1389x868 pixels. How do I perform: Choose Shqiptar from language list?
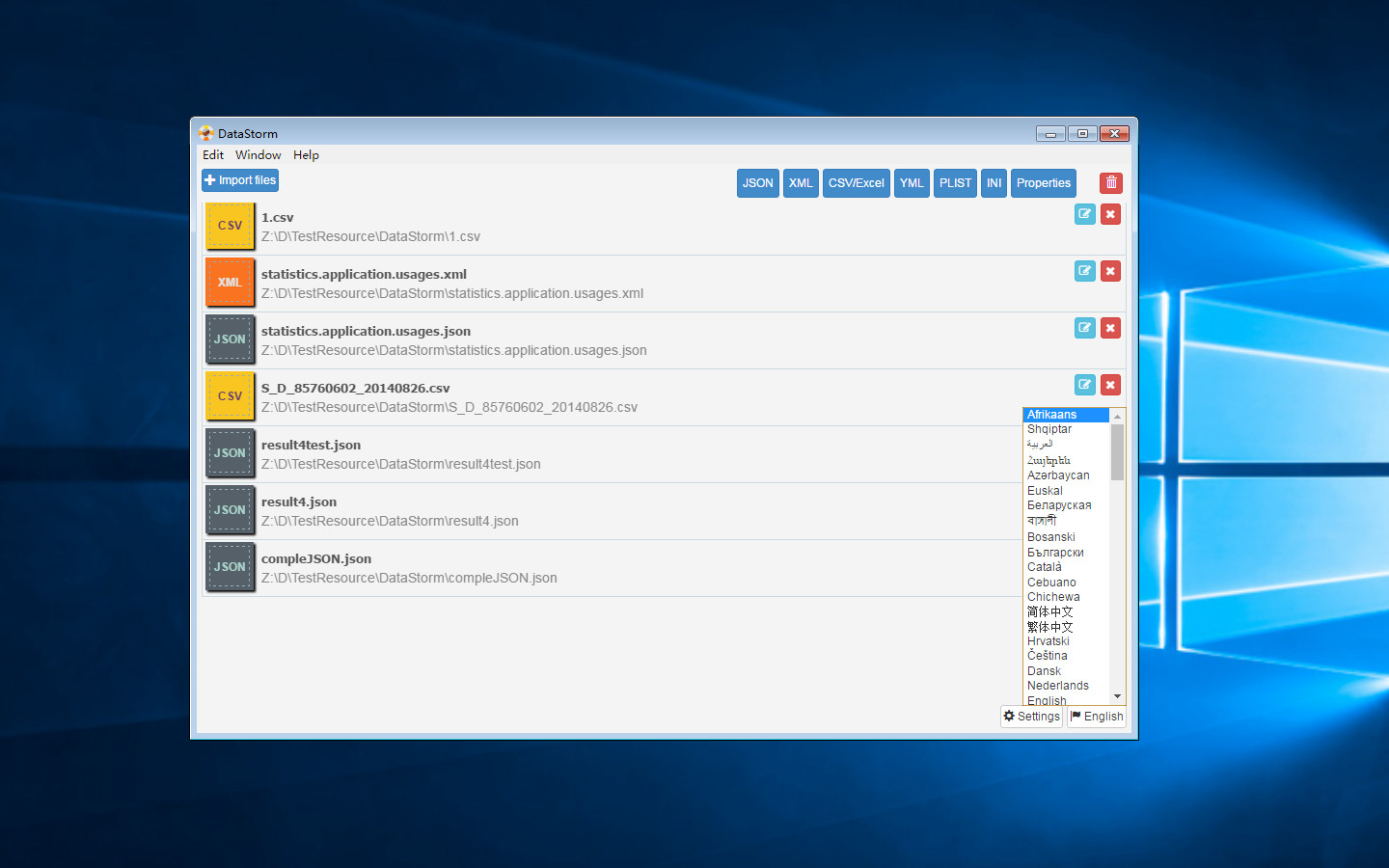tap(1066, 430)
